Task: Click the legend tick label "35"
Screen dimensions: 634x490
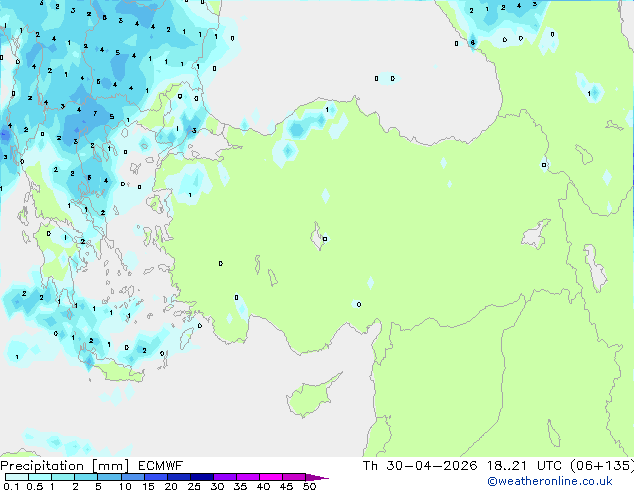Action: pyautogui.click(x=240, y=486)
